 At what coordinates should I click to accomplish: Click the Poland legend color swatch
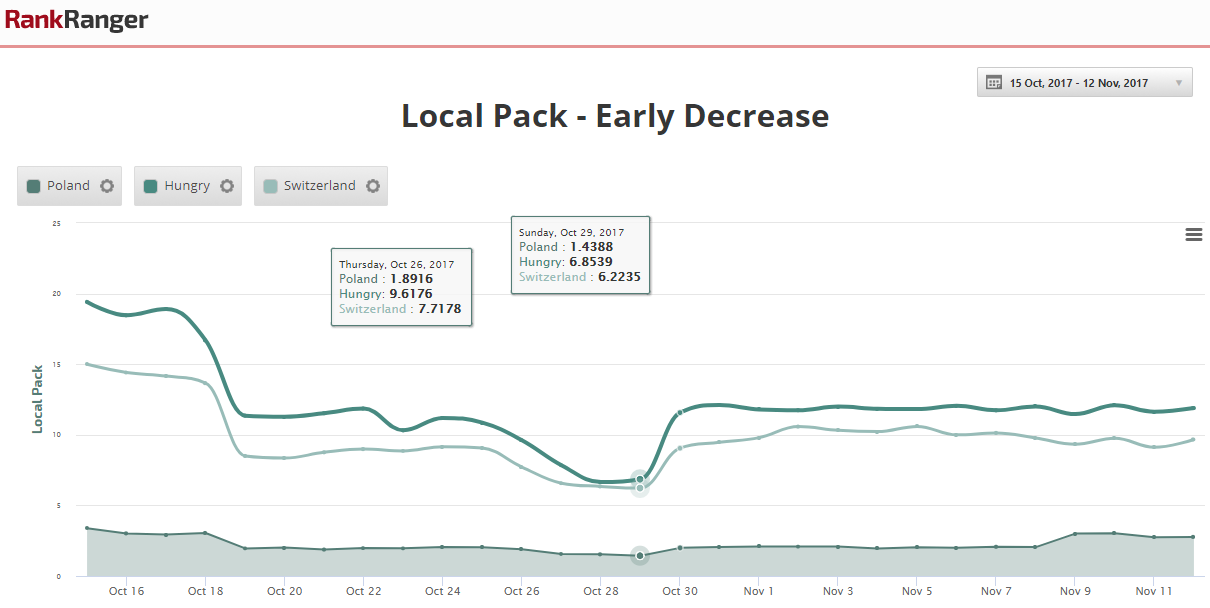pos(33,186)
